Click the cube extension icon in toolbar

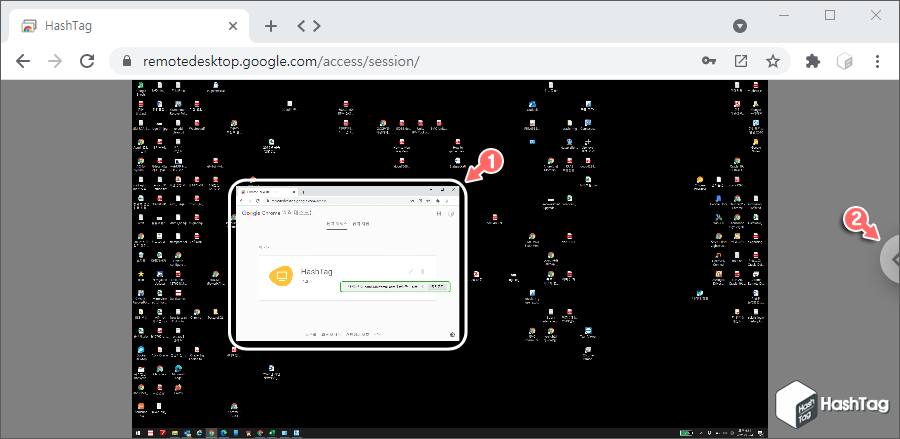(x=845, y=61)
